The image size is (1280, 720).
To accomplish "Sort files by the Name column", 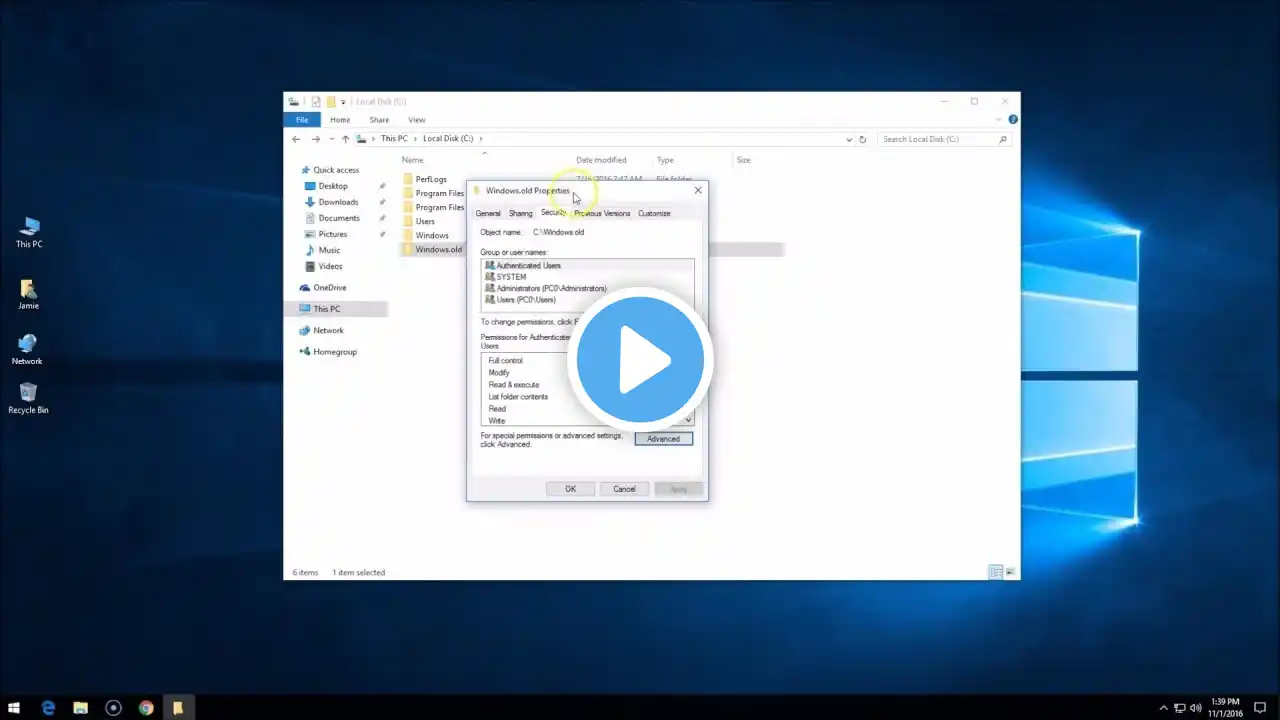I will point(412,160).
